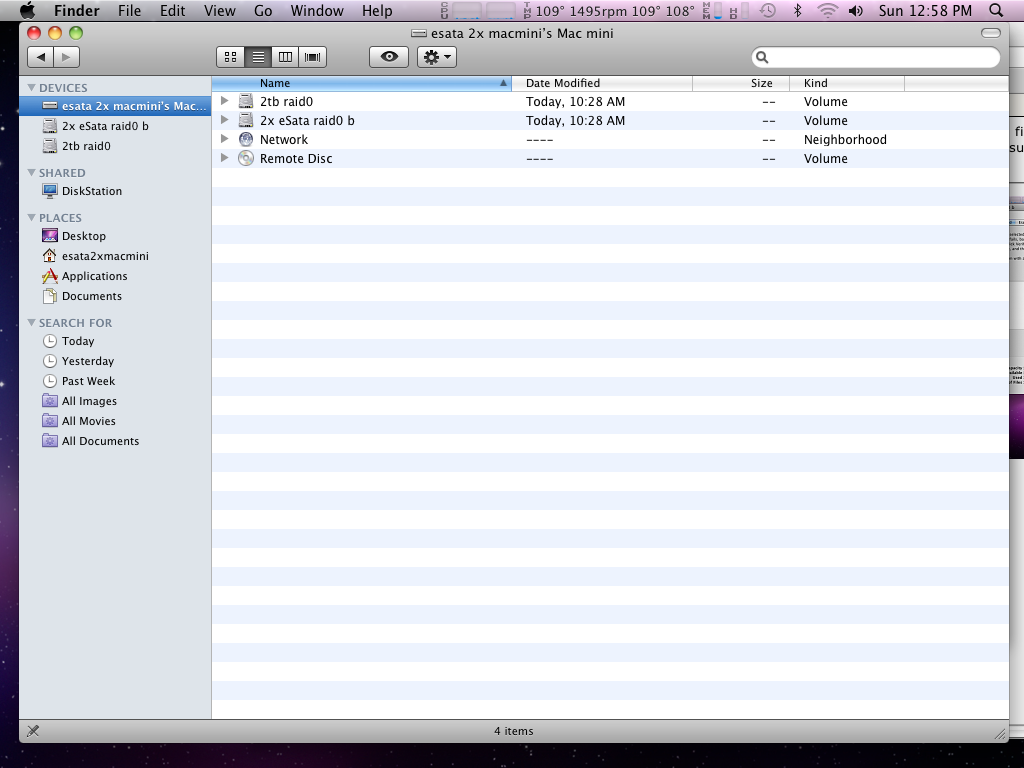Collapse the SHARED sidebar section
Image resolution: width=1024 pixels, height=768 pixels.
click(x=31, y=172)
